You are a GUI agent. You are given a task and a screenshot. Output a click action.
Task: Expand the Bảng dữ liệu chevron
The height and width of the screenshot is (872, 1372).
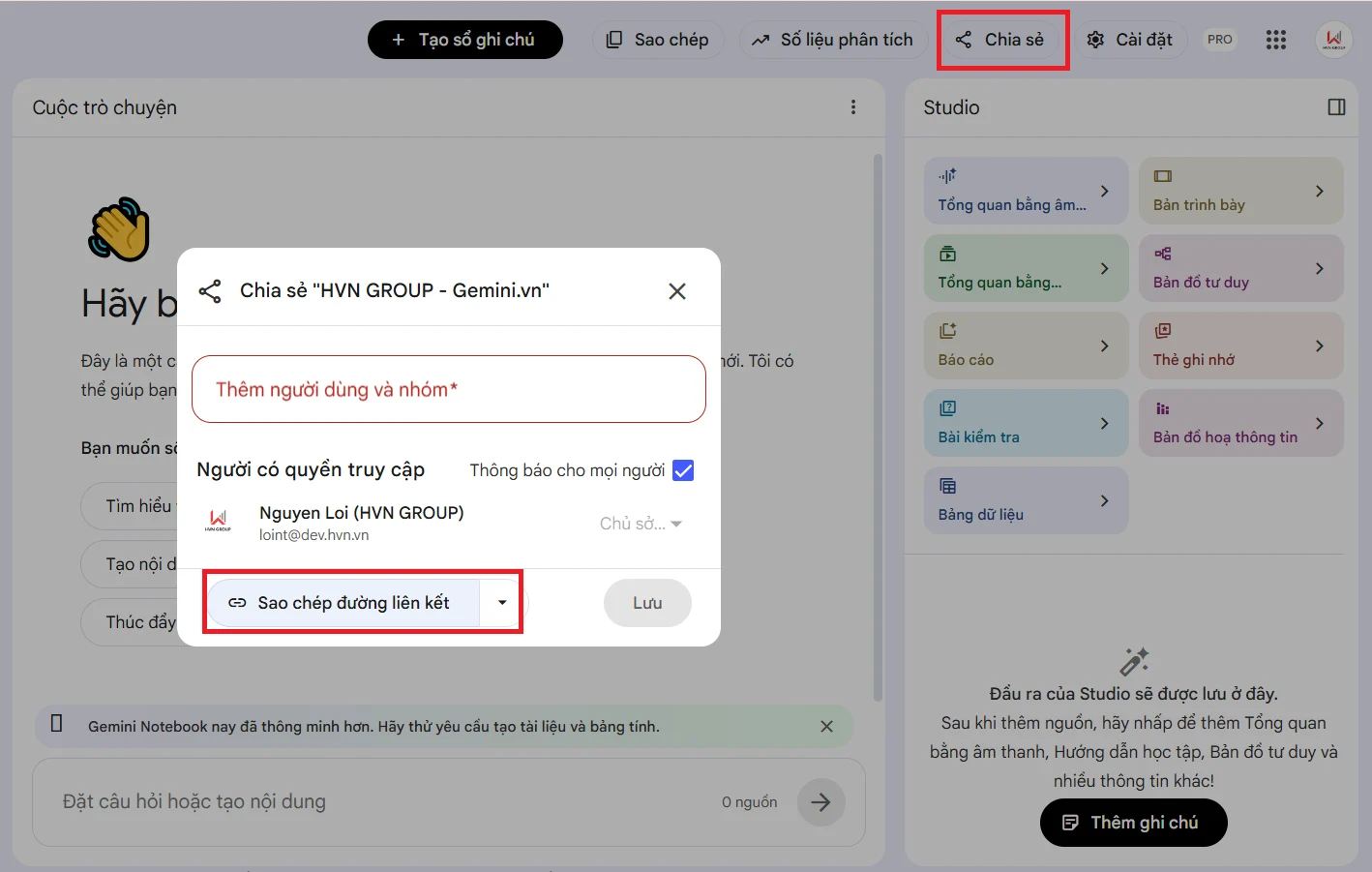click(1104, 500)
